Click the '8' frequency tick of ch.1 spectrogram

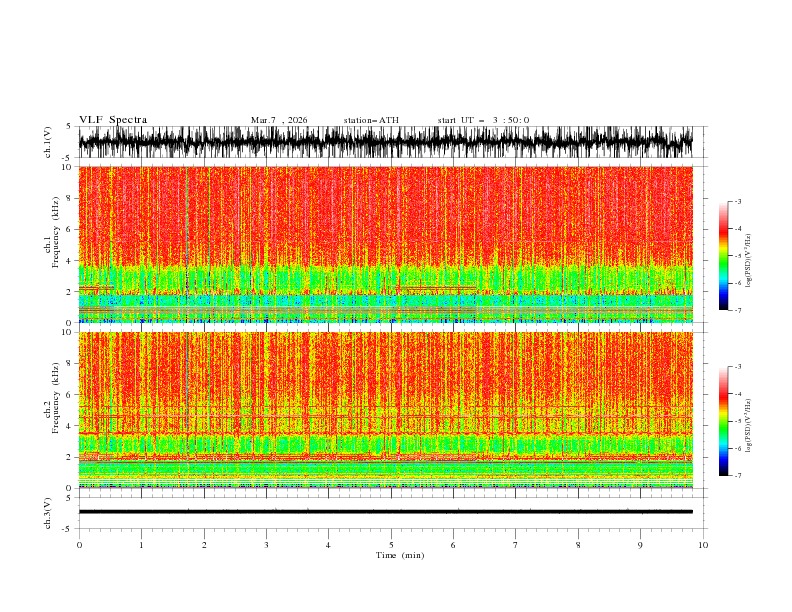click(69, 198)
